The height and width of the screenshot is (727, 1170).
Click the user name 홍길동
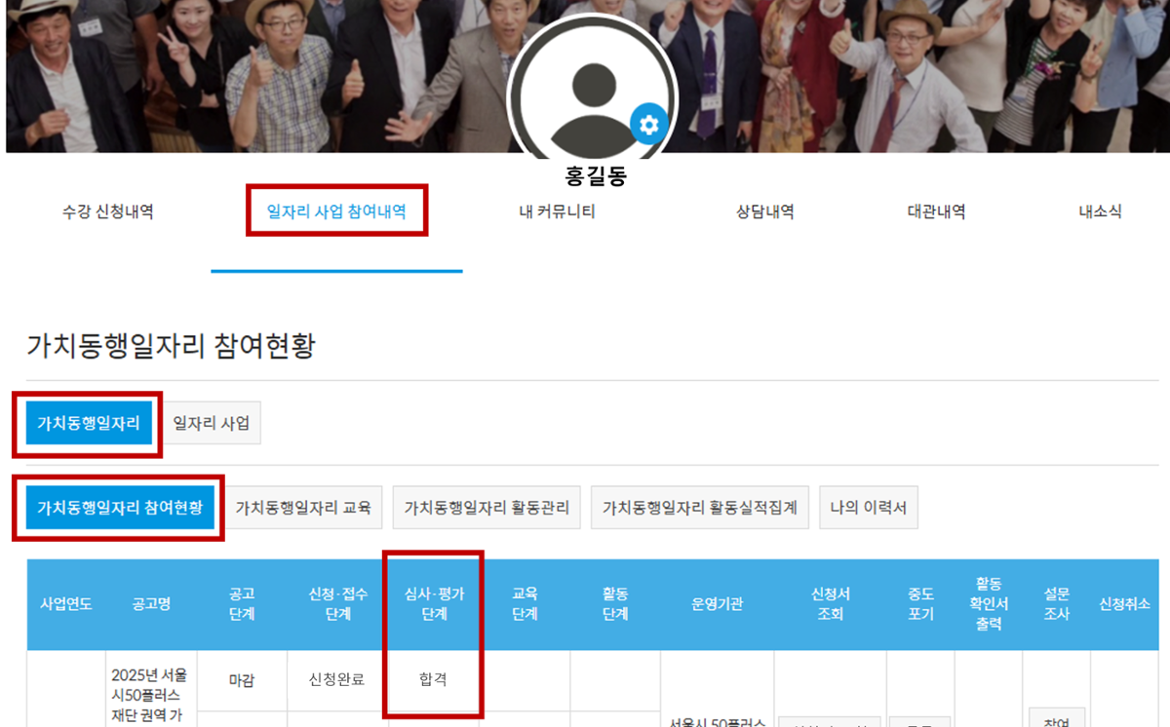[x=597, y=177]
